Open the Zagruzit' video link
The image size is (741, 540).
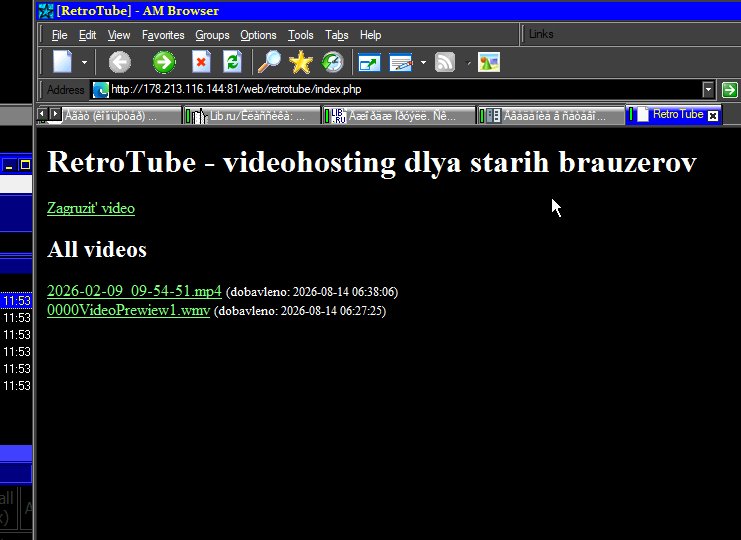point(91,208)
